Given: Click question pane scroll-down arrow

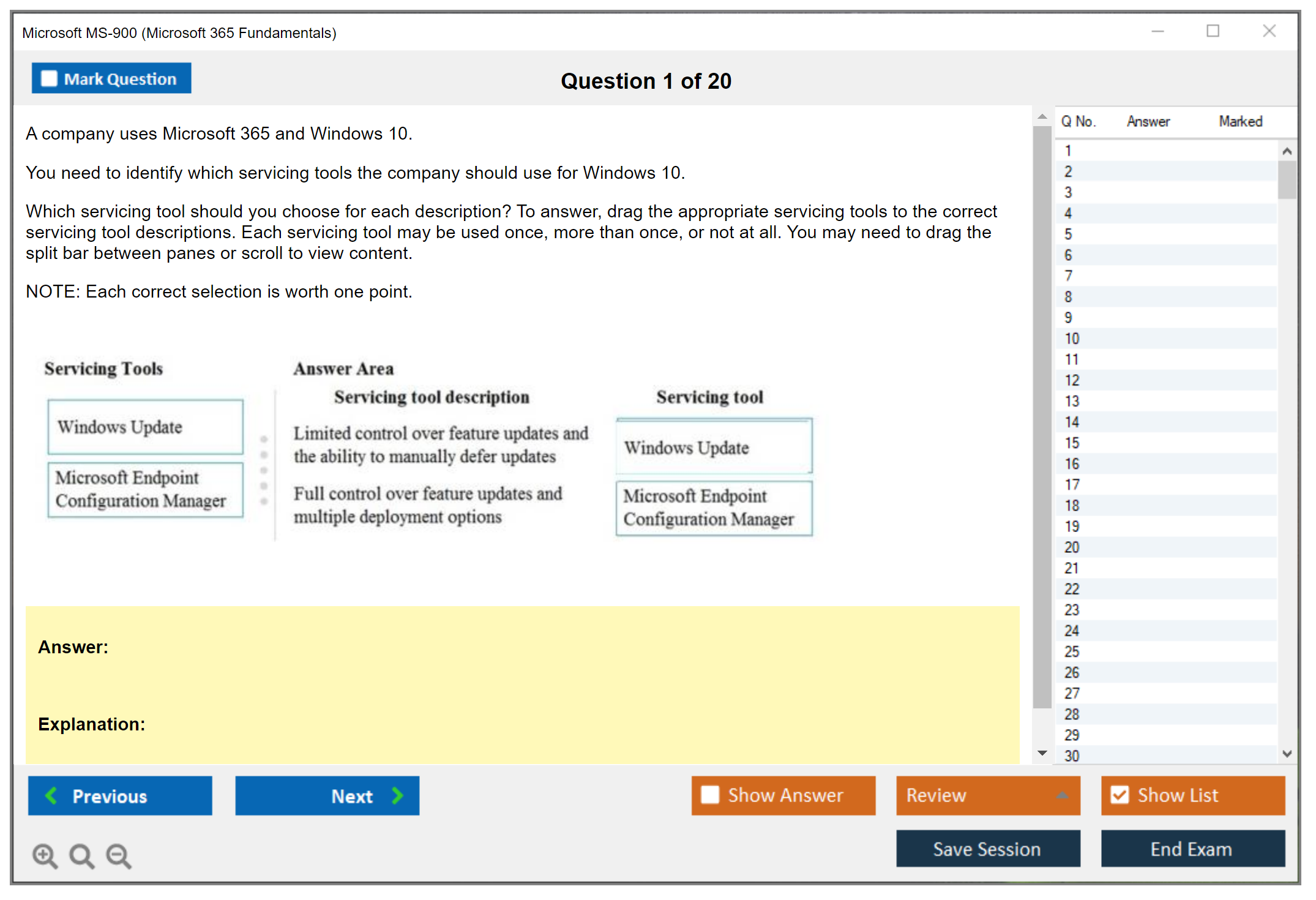Looking at the screenshot, I should 1042,753.
